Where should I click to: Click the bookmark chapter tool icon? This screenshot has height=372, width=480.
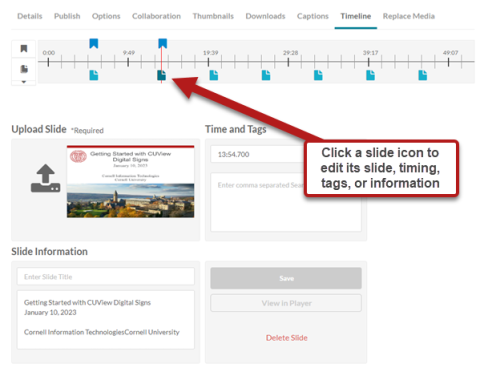click(24, 49)
